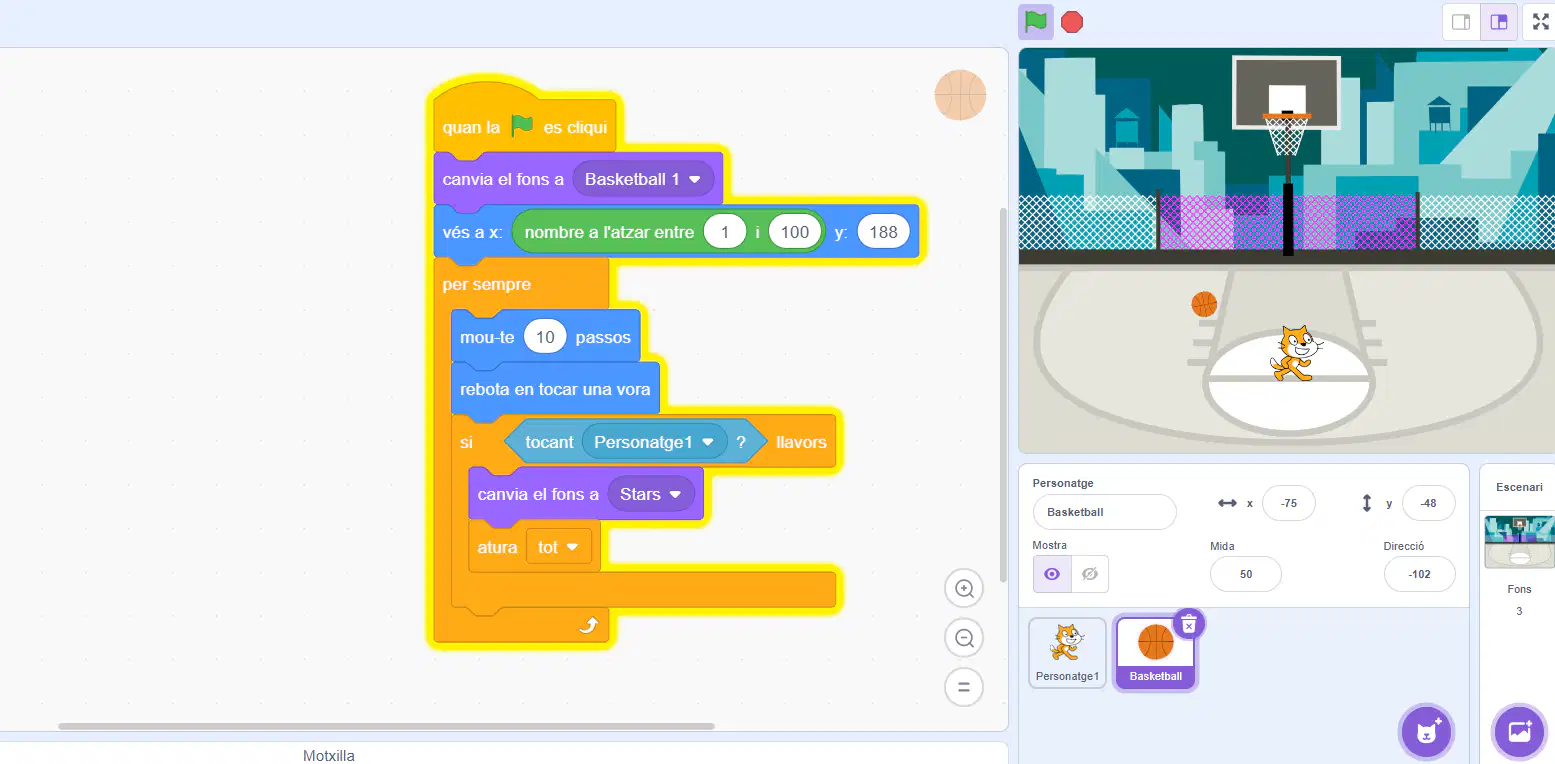Click the green flag to run project
This screenshot has height=764, width=1555.
coord(1036,21)
